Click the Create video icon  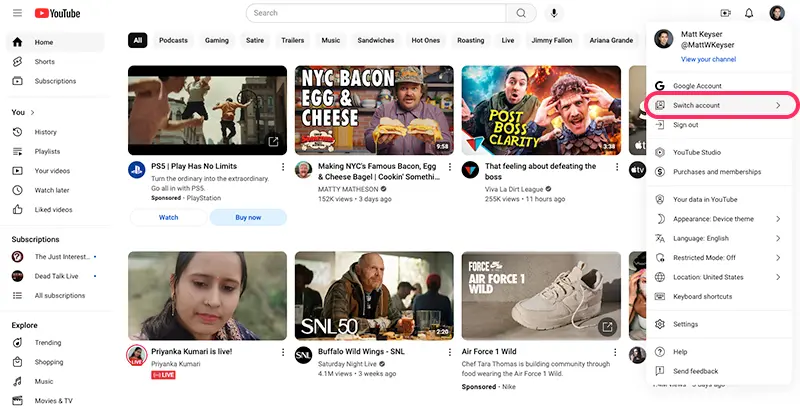pos(725,13)
